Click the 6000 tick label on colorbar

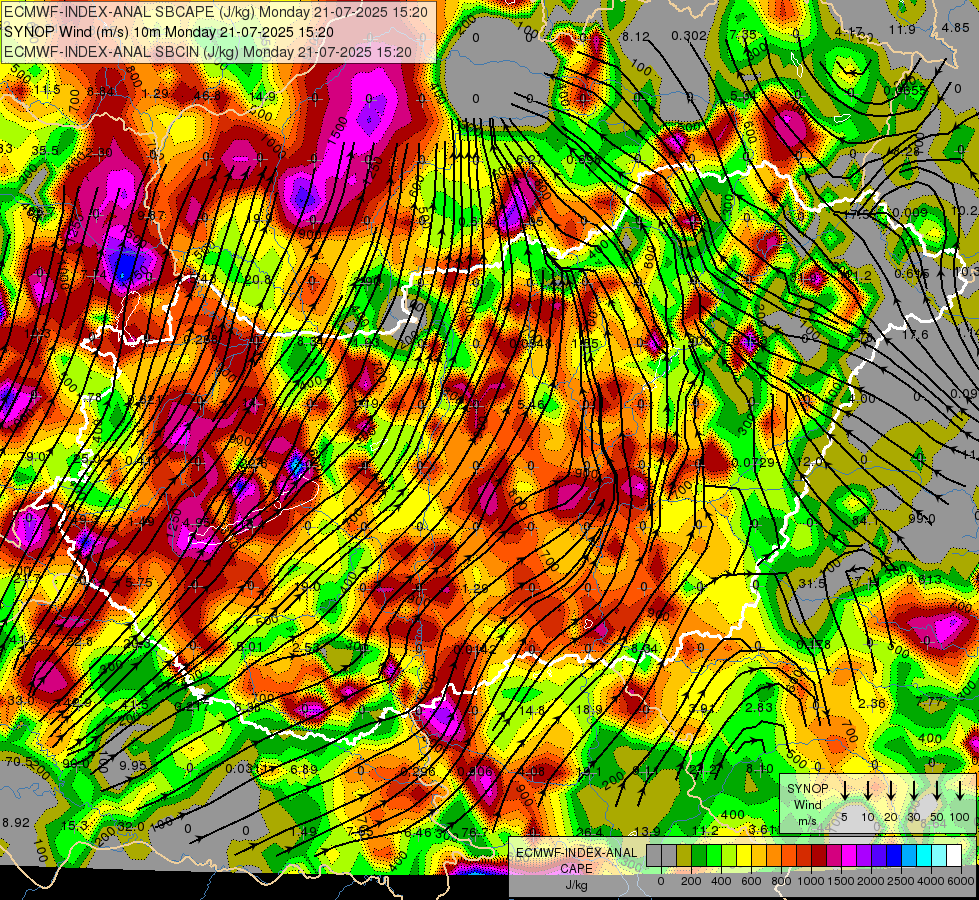click(961, 881)
